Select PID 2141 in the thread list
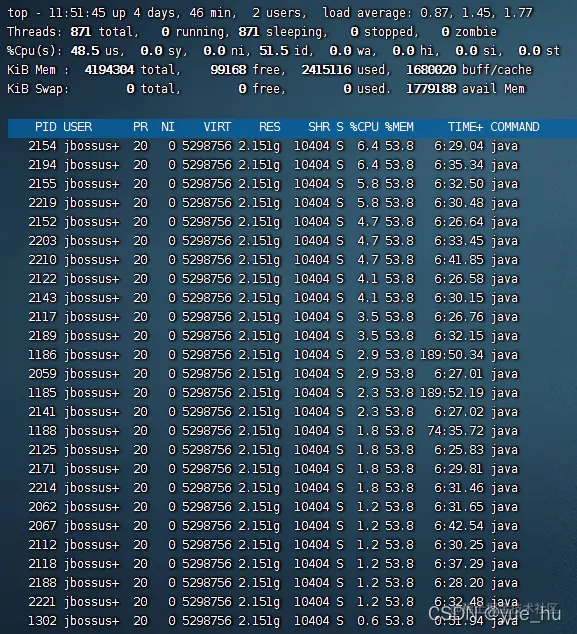This screenshot has width=577, height=634. (42, 412)
